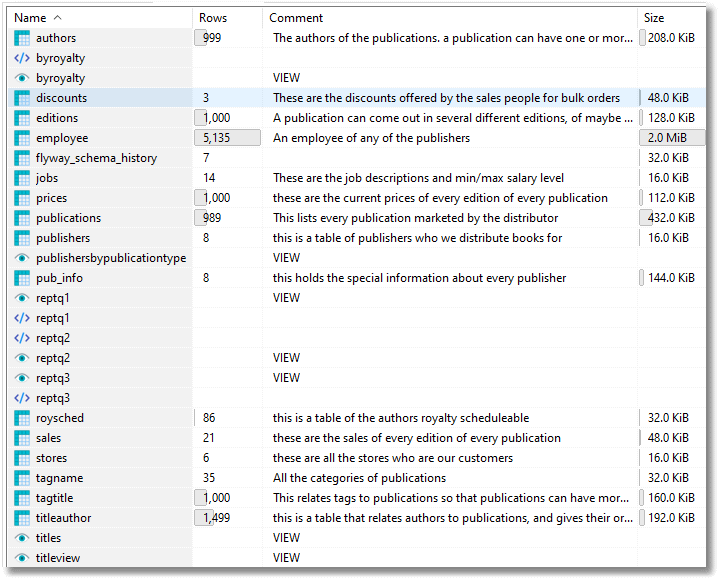Select the publishersbypublicationtype view name
The width and height of the screenshot is (720, 581).
tap(111, 258)
